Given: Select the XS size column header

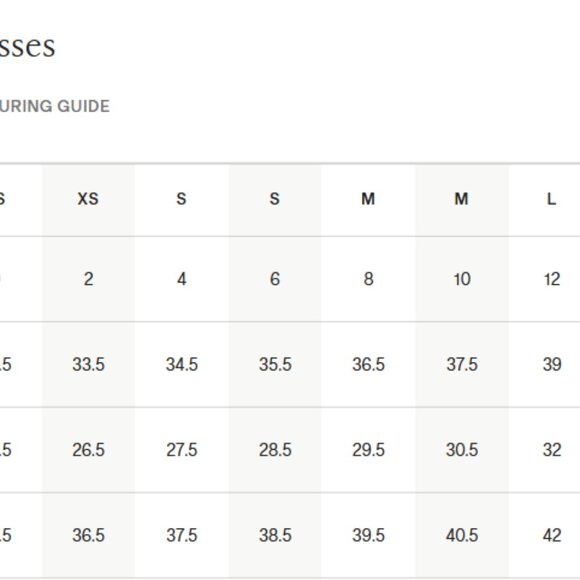Looking at the screenshot, I should 88,199.
